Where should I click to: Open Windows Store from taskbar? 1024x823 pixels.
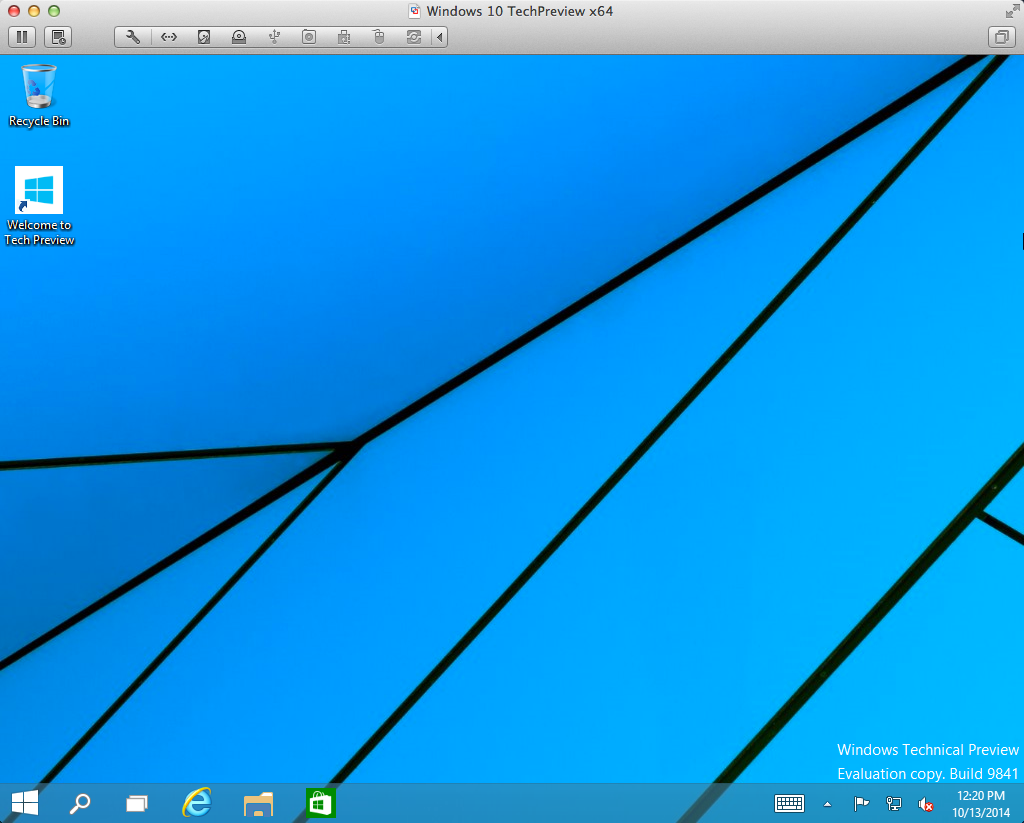tap(320, 803)
